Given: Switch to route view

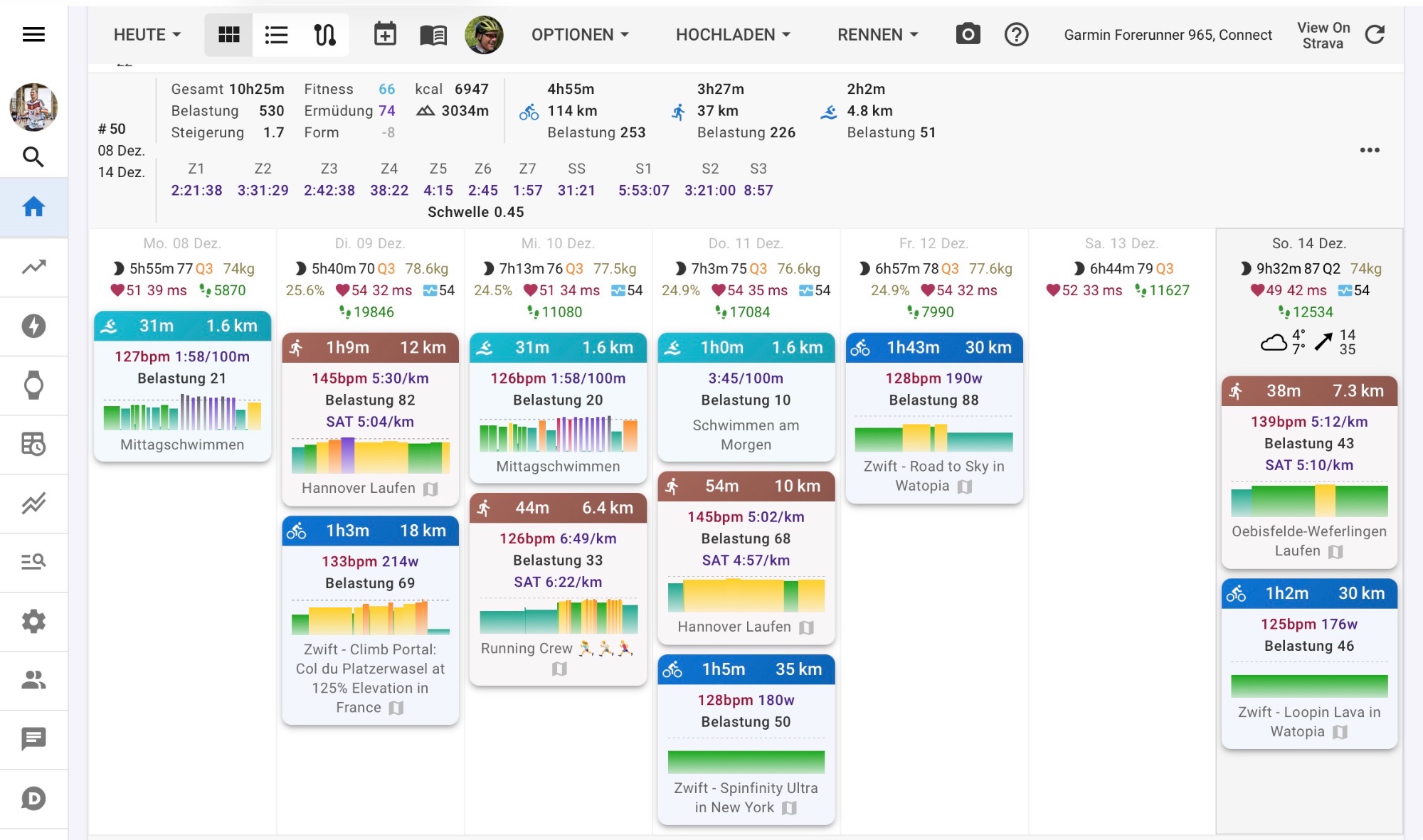Looking at the screenshot, I should (x=324, y=34).
